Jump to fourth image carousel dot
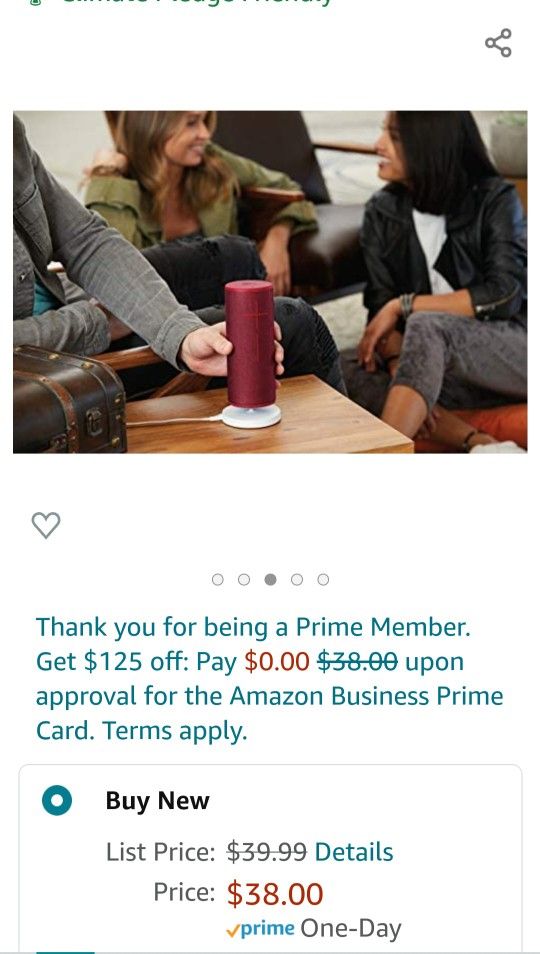 [x=297, y=579]
